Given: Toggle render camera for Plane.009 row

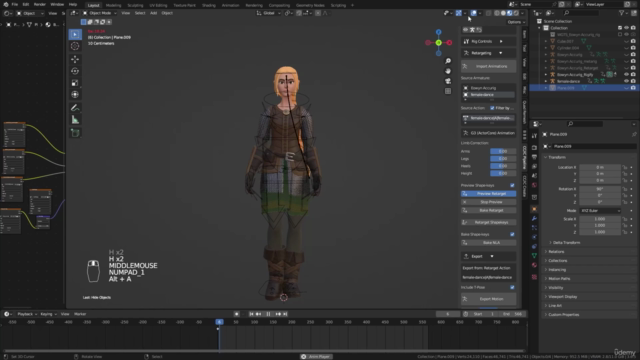Looking at the screenshot, I should pos(633,88).
